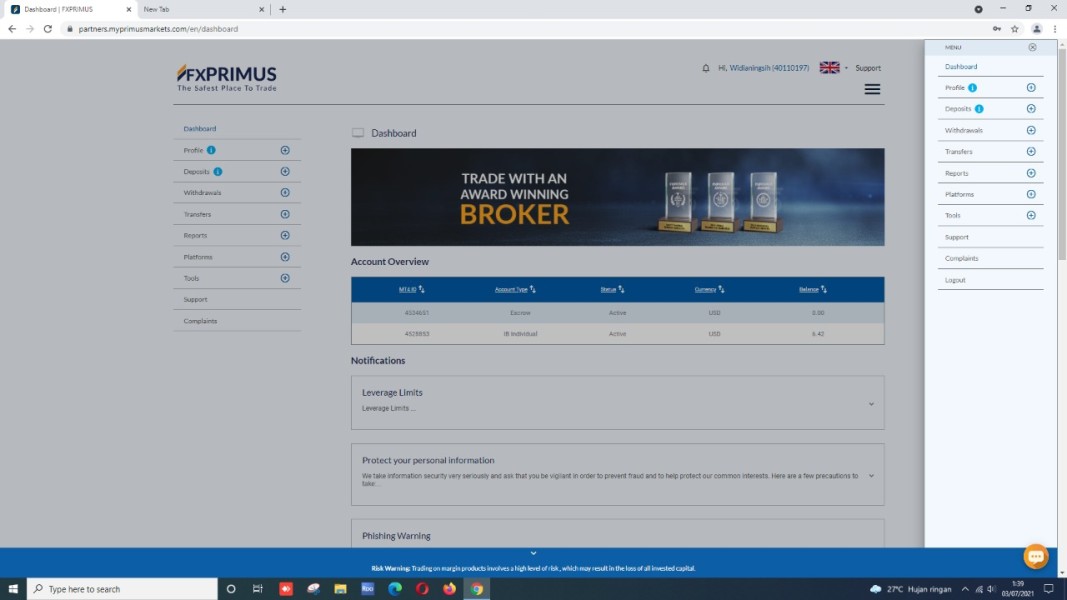
Task: Open the password key icon in address bar
Action: pyautogui.click(x=997, y=29)
